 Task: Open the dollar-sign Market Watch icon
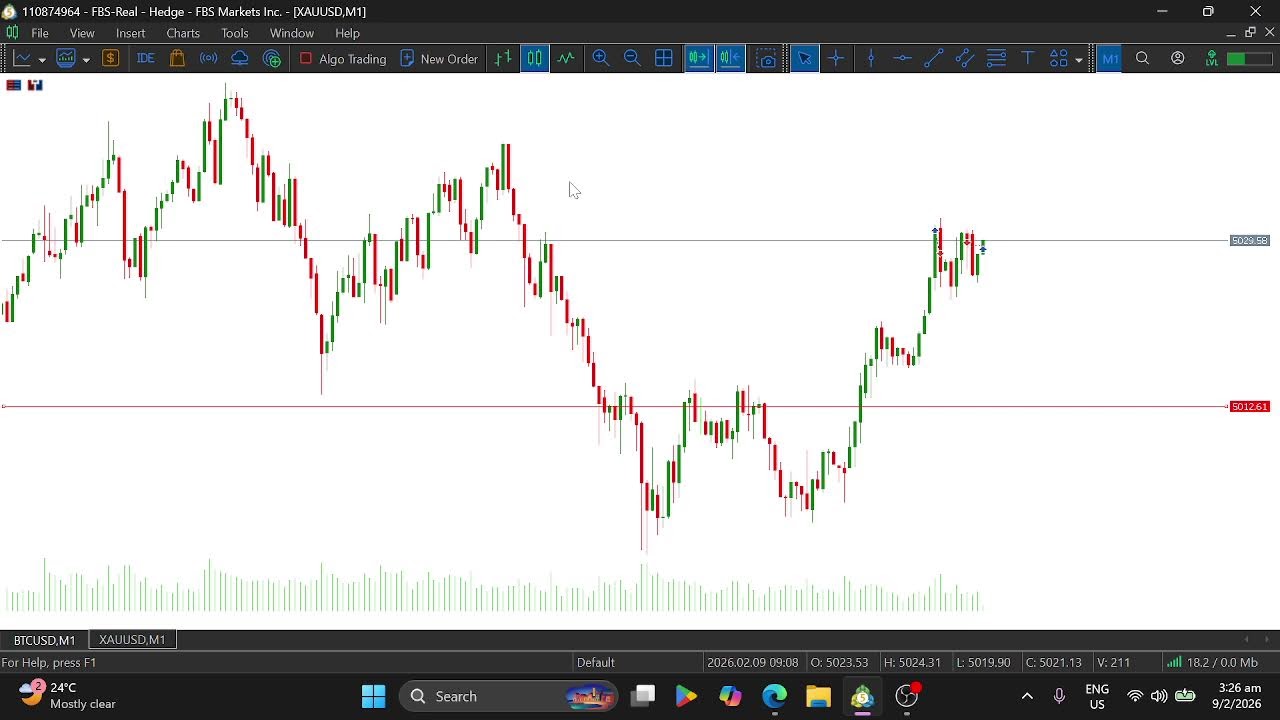[111, 59]
